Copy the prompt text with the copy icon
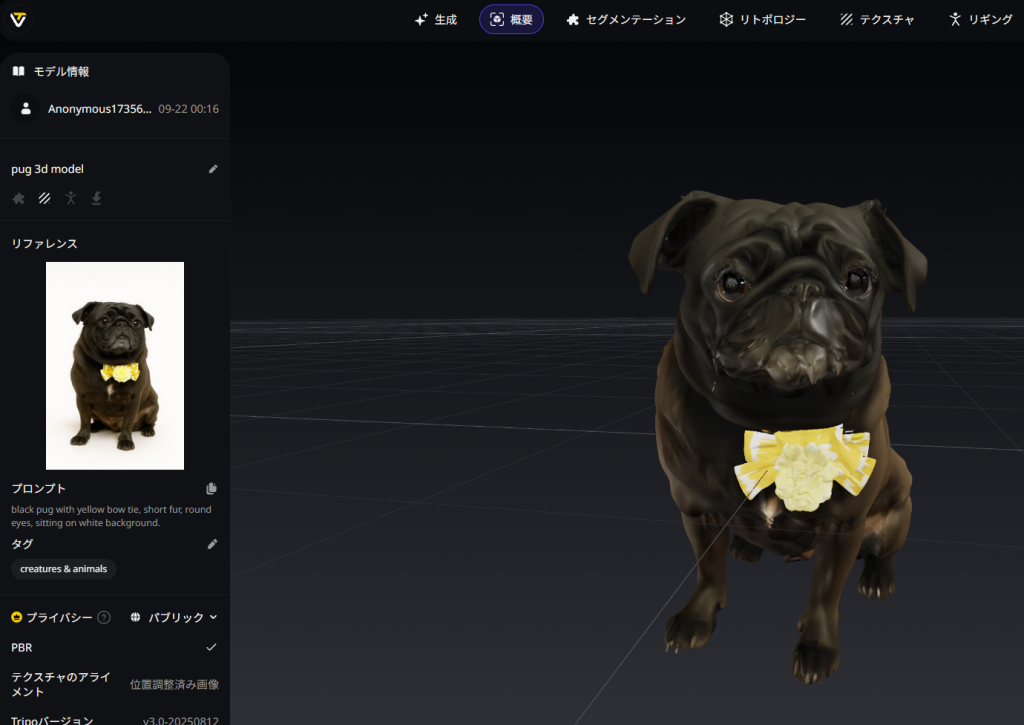Image resolution: width=1024 pixels, height=725 pixels. (211, 489)
